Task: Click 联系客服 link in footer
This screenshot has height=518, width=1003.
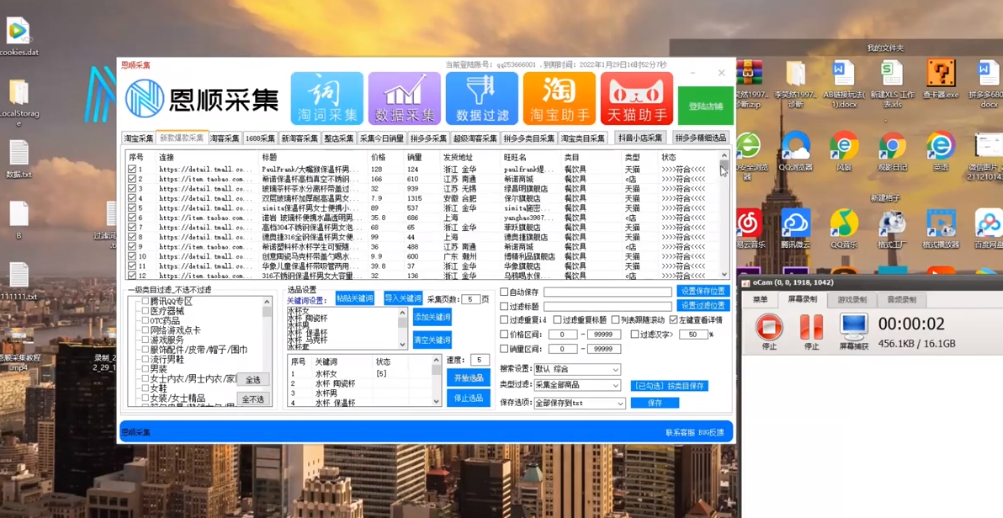Action: pos(681,432)
